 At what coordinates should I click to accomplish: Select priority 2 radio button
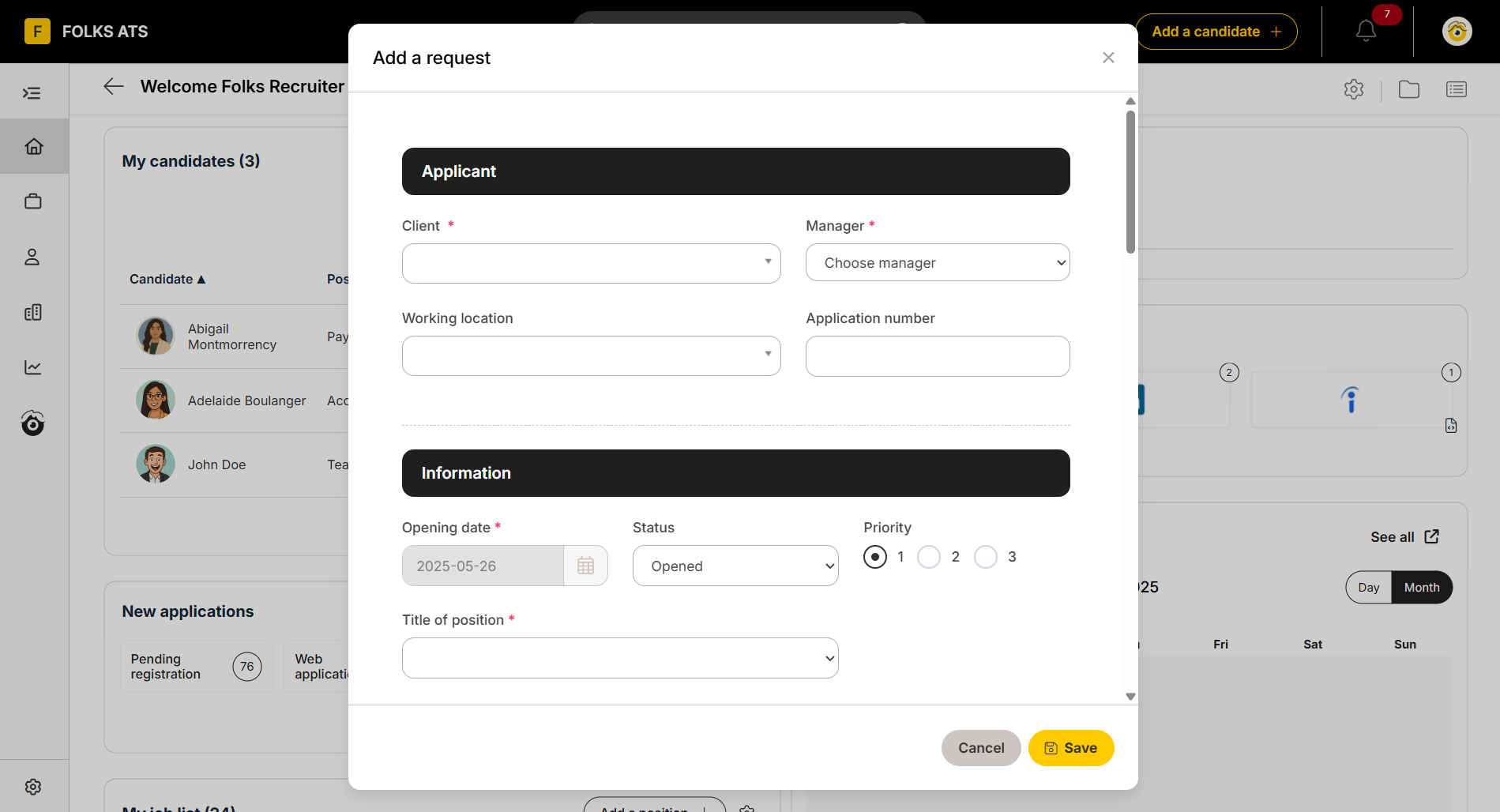pyautogui.click(x=929, y=557)
